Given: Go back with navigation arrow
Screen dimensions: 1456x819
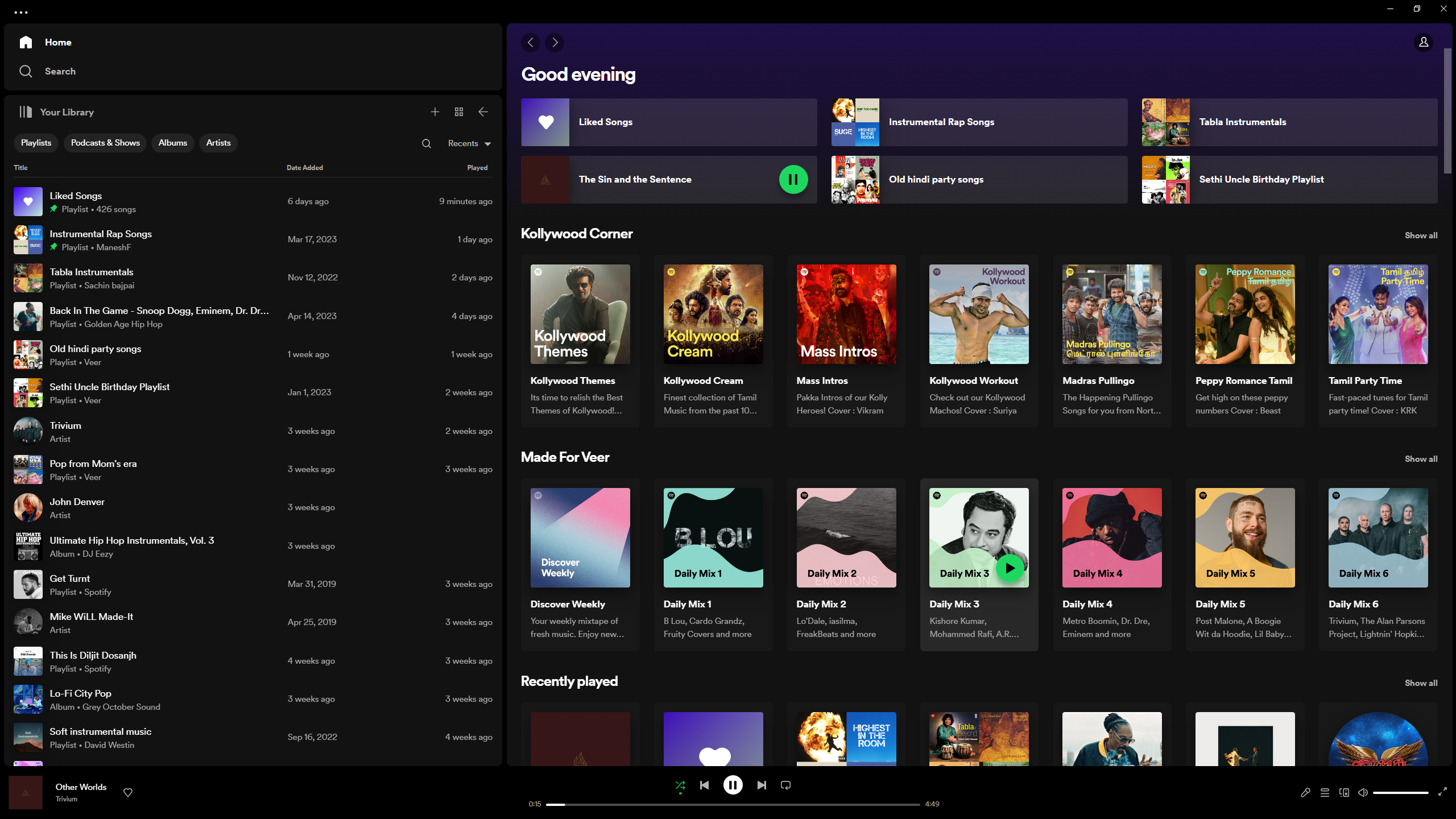Looking at the screenshot, I should [531, 43].
